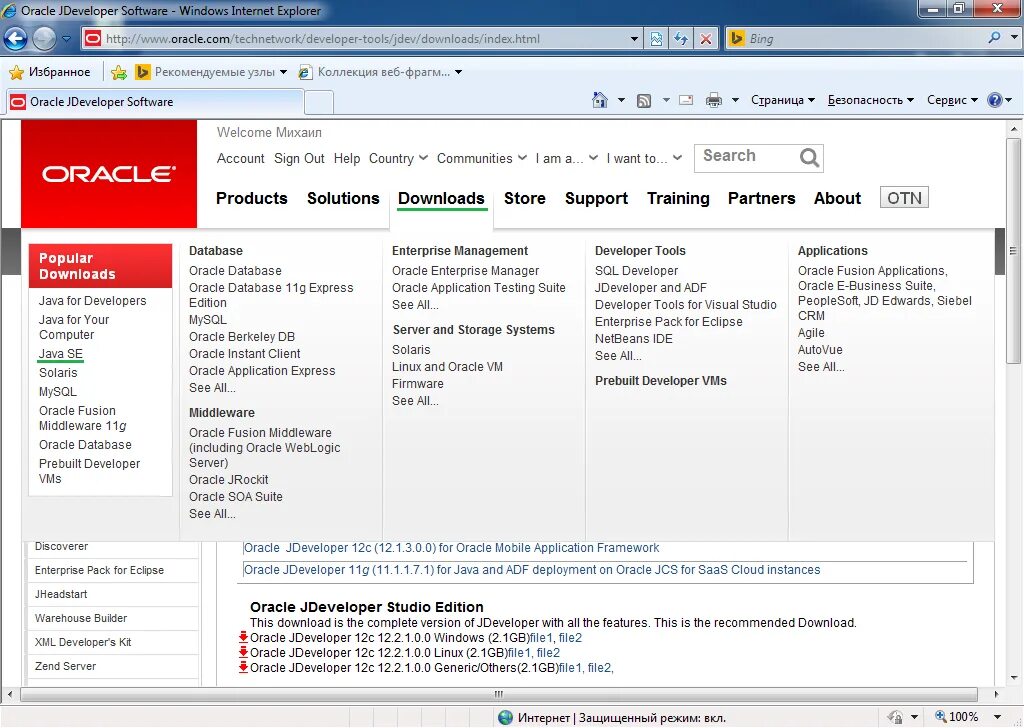Click red download arrow for JDeveloper Linux
The width and height of the screenshot is (1024, 728).
coord(243,652)
